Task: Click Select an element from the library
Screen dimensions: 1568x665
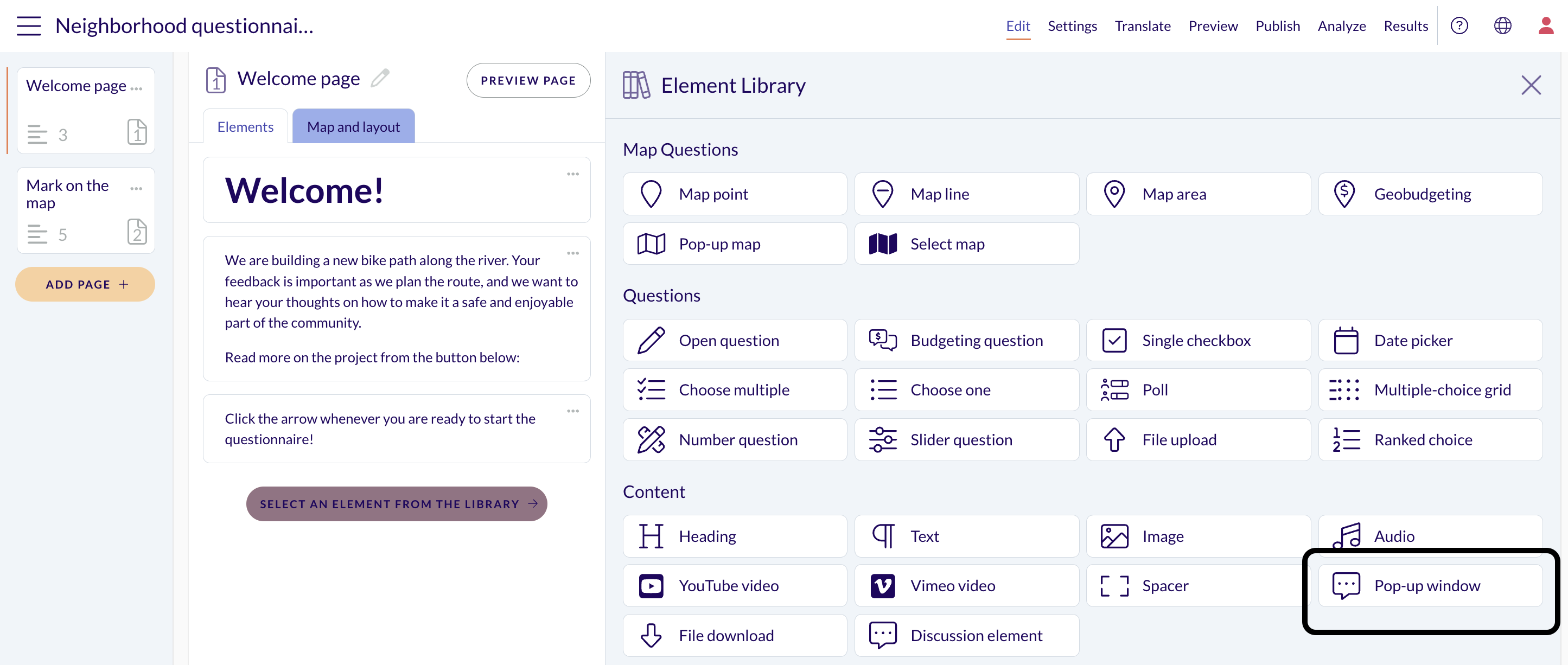Action: (x=396, y=504)
